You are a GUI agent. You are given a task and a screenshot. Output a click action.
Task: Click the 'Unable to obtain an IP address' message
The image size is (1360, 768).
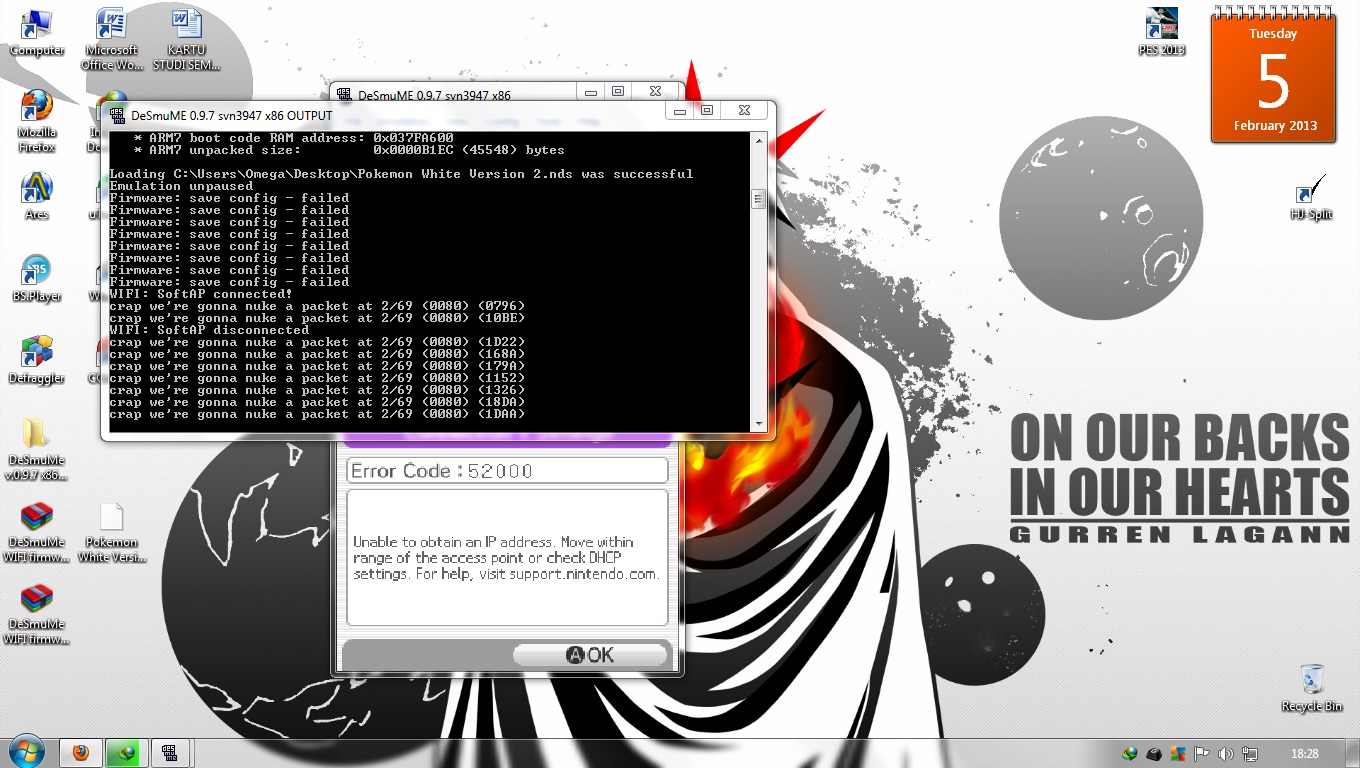tap(506, 558)
